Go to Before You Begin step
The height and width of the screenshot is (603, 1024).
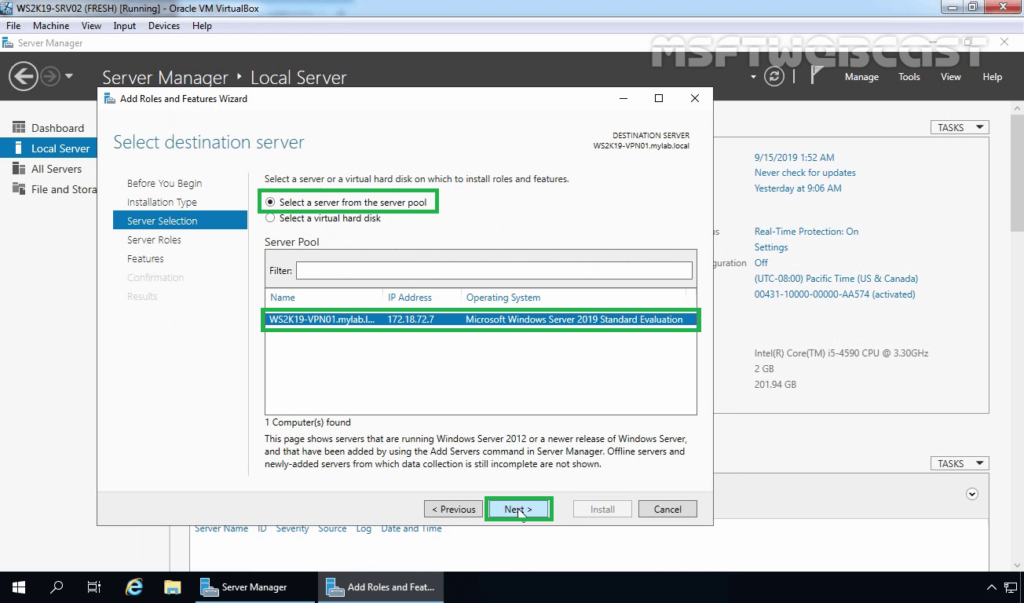165,183
